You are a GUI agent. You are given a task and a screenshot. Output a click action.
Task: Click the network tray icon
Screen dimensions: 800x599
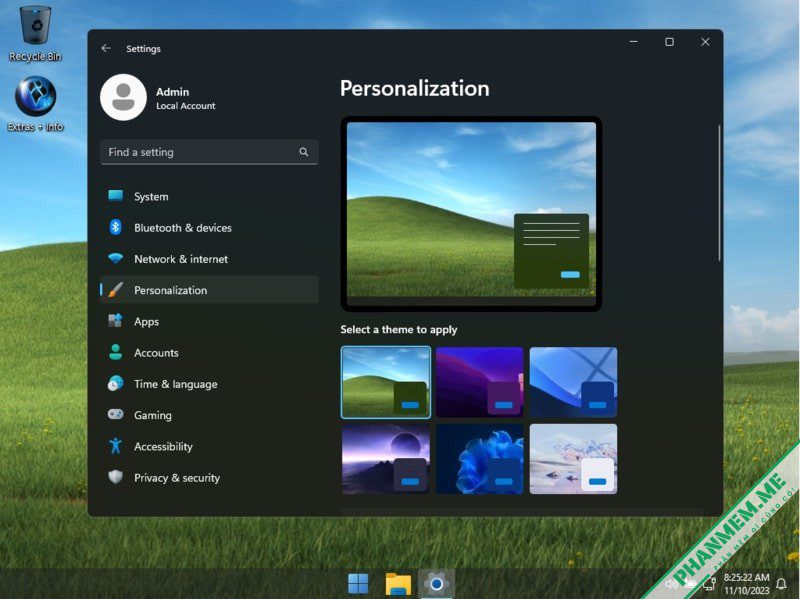(709, 584)
